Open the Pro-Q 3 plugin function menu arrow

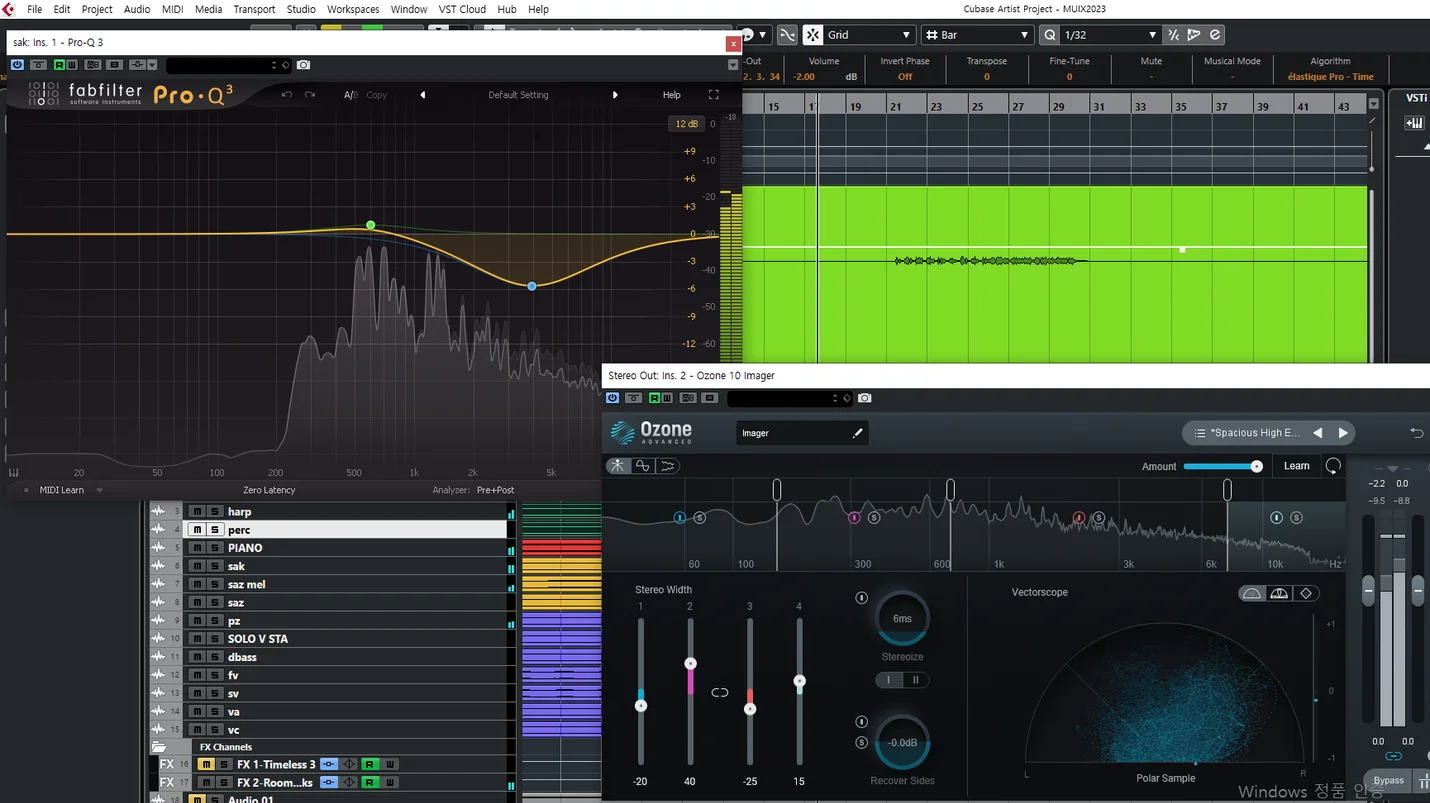(733, 65)
